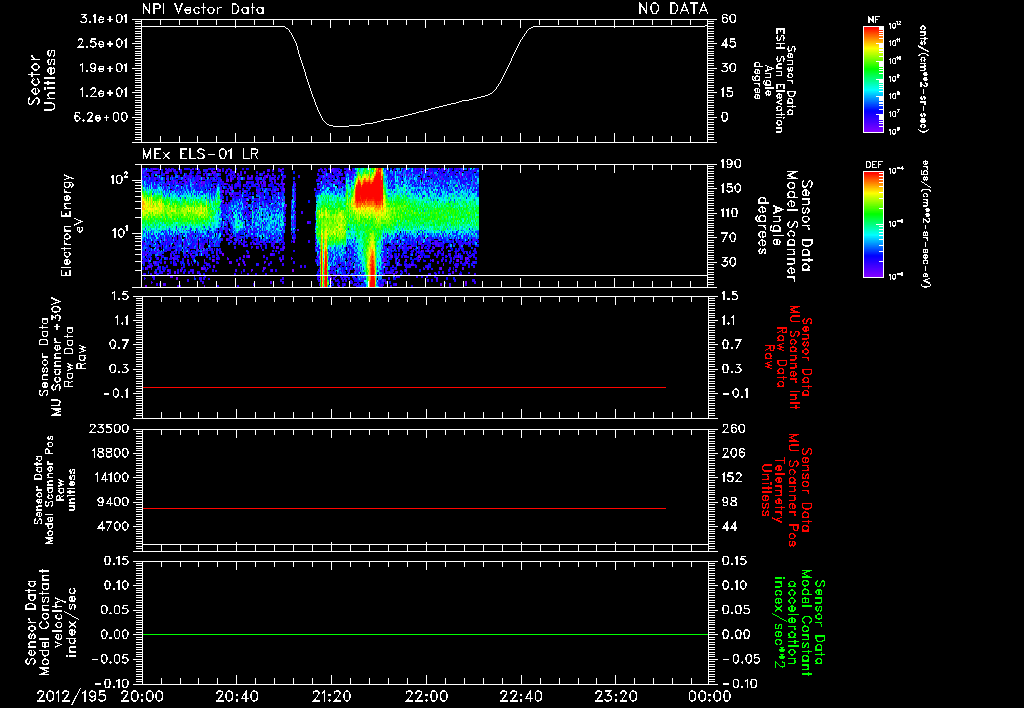
Task: Click the '1.9e+01' Sector axis value
Action: [104, 68]
